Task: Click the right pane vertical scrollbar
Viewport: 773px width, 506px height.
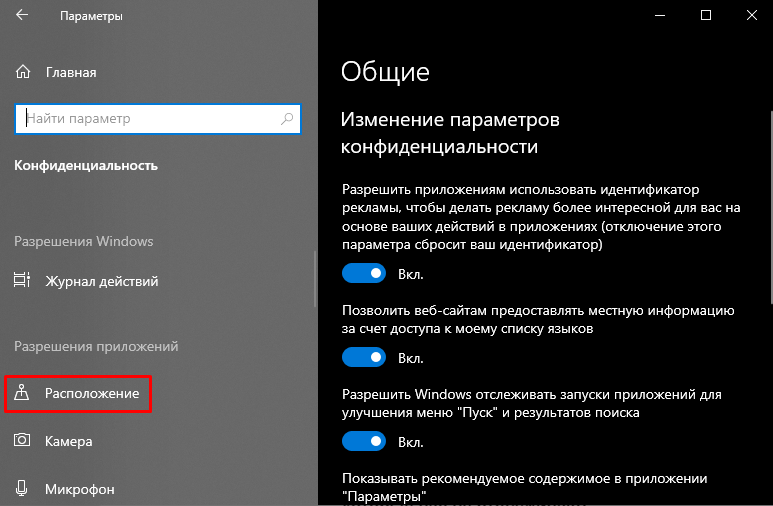Action: (x=771, y=207)
